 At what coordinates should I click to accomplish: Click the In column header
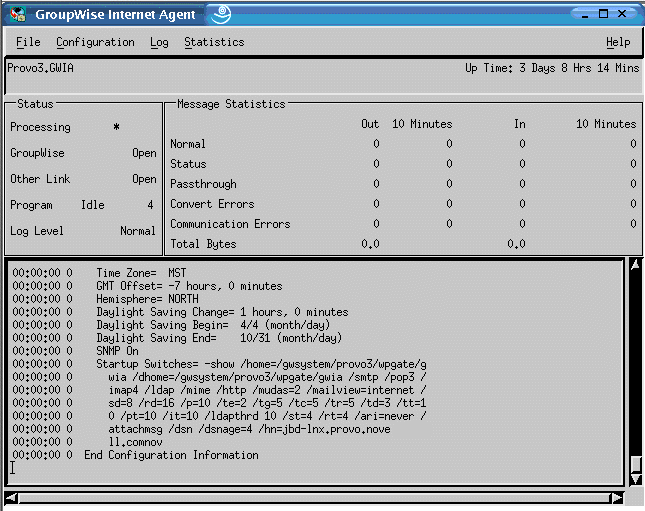click(520, 124)
